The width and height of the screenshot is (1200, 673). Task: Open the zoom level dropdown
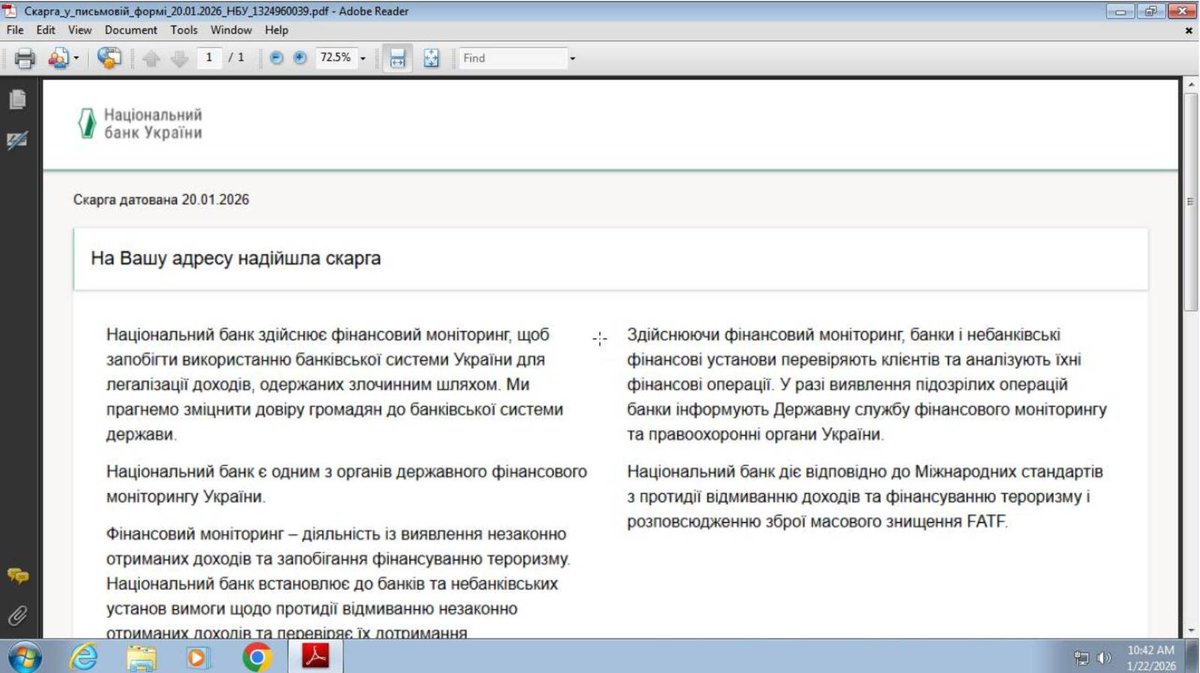tap(361, 58)
